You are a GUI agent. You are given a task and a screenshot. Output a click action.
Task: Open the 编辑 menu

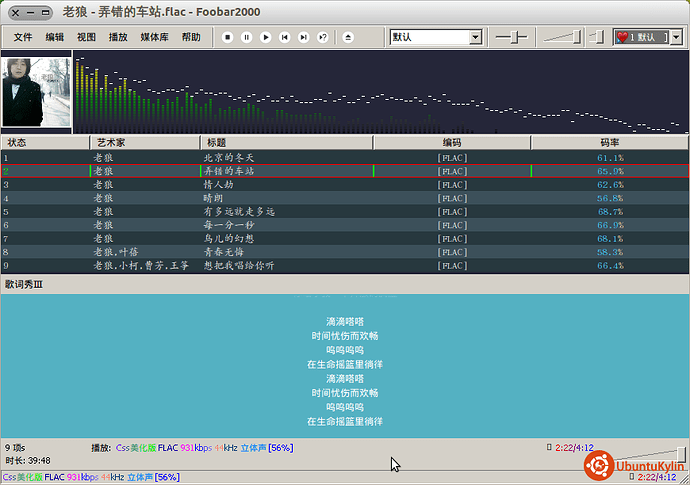tap(55, 37)
